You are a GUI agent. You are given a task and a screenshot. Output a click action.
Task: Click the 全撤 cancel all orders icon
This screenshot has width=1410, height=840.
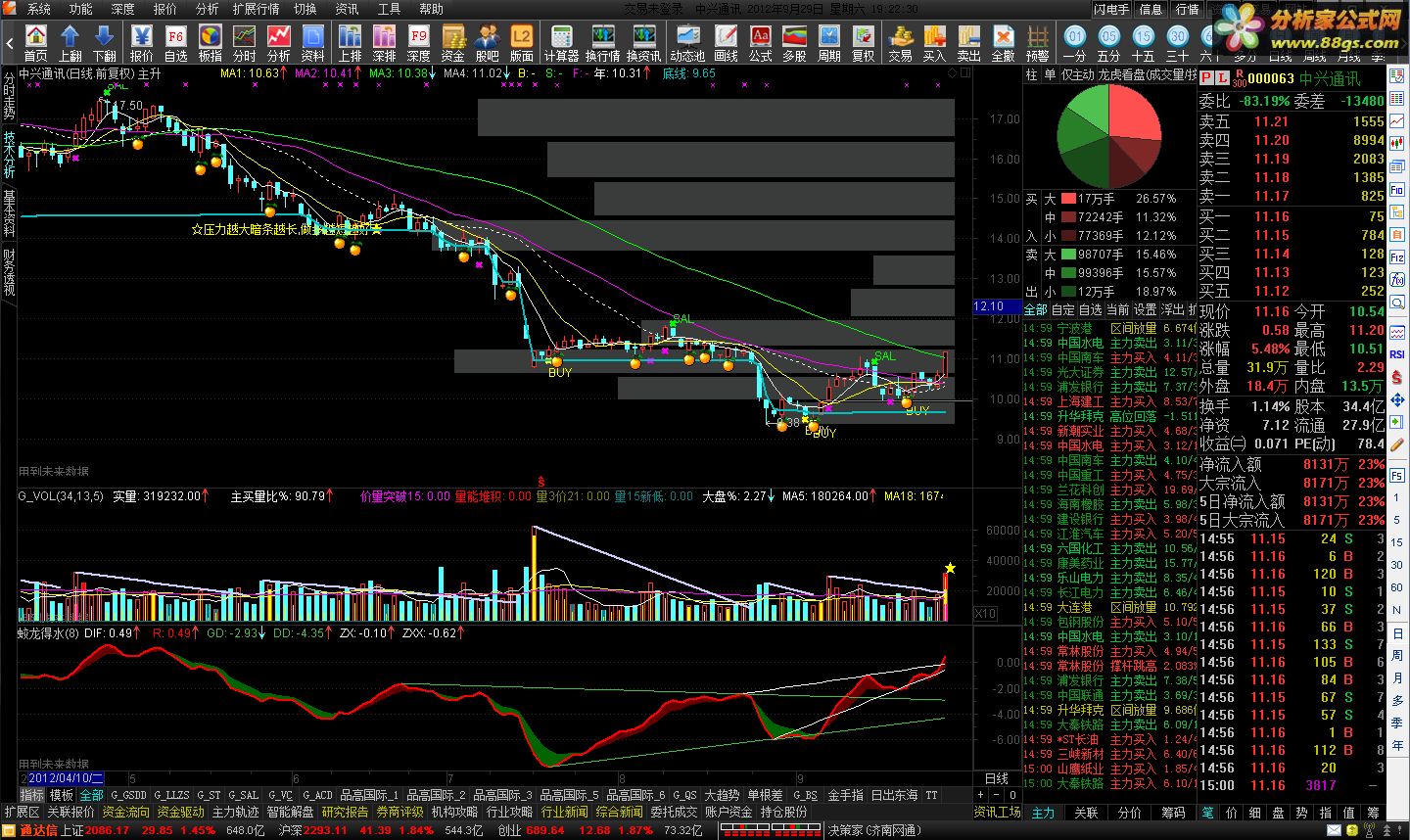pyautogui.click(x=1003, y=43)
